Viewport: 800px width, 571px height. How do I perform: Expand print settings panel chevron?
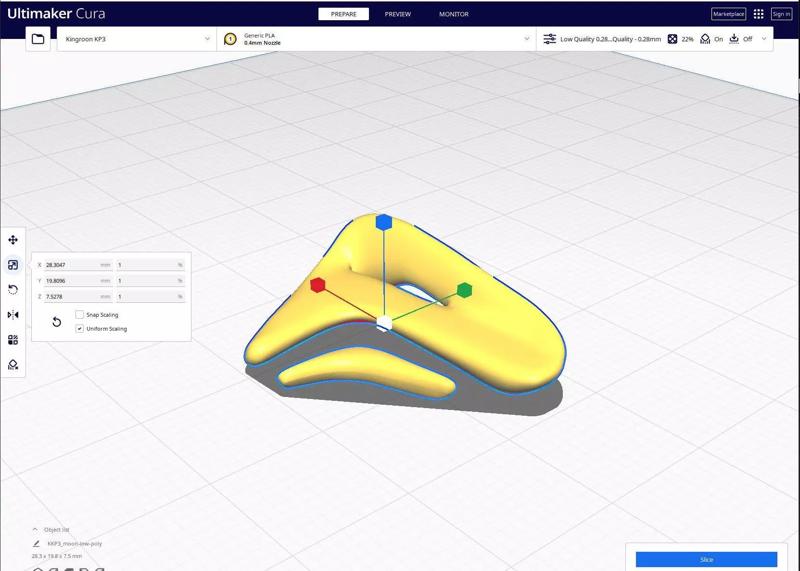tap(764, 39)
